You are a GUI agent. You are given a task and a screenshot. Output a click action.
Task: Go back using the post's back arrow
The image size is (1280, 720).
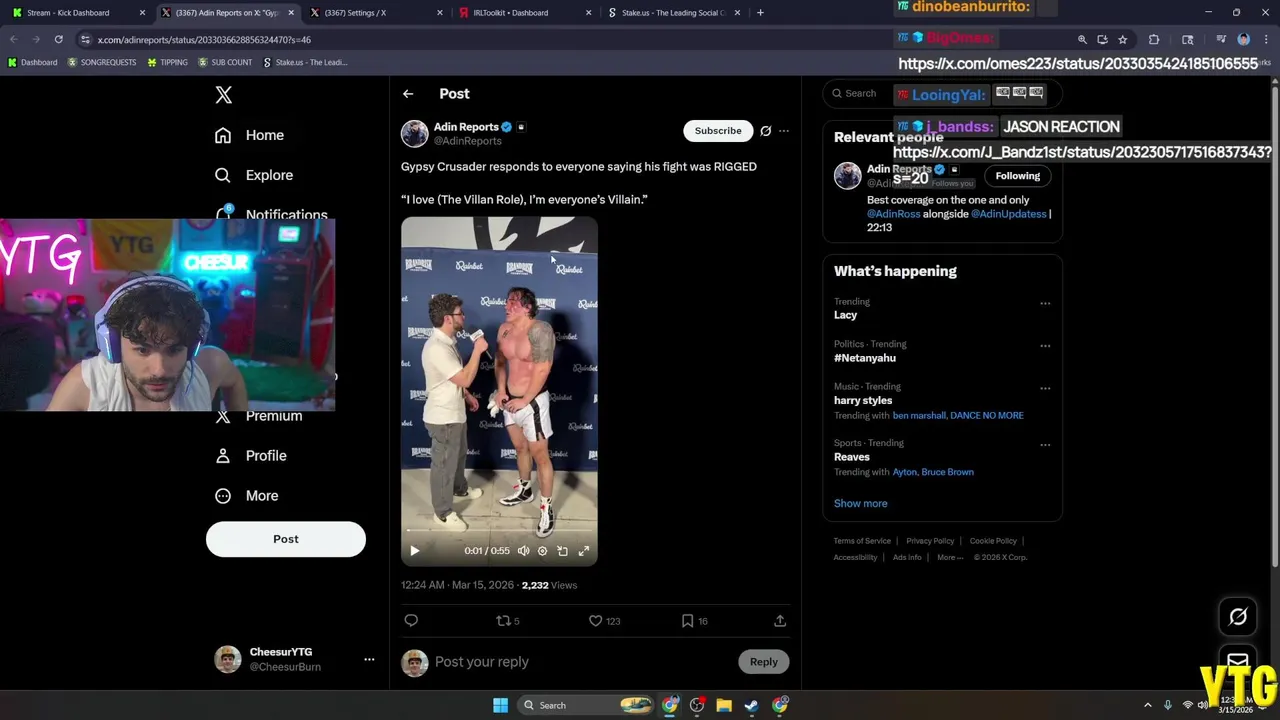[x=408, y=94]
